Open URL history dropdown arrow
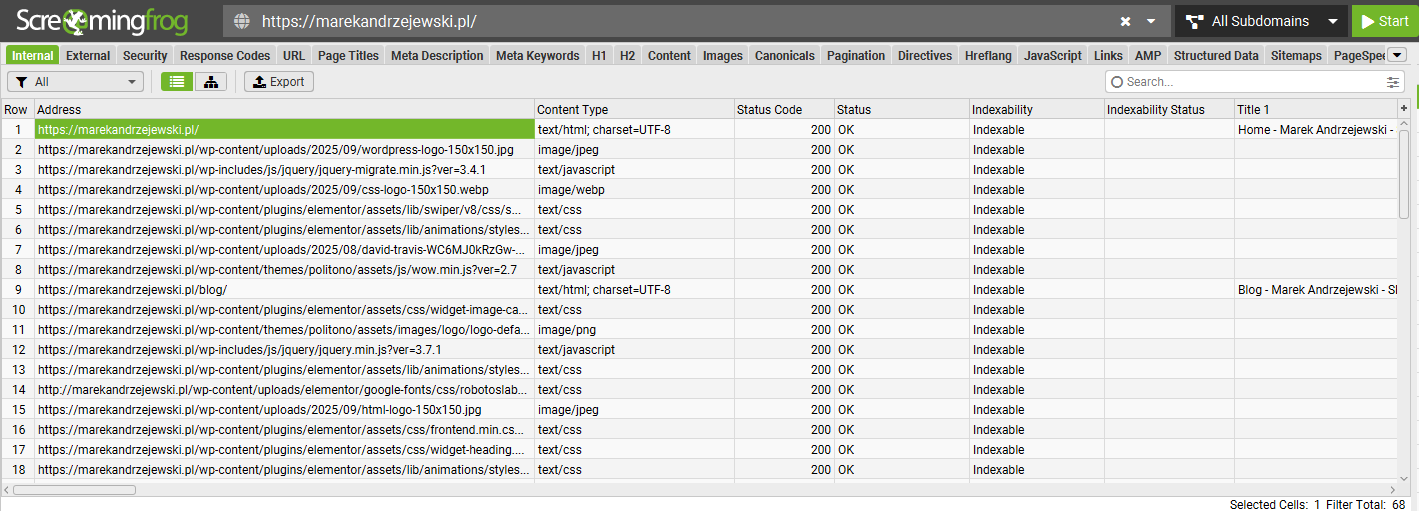This screenshot has height=511, width=1419. (x=1151, y=21)
